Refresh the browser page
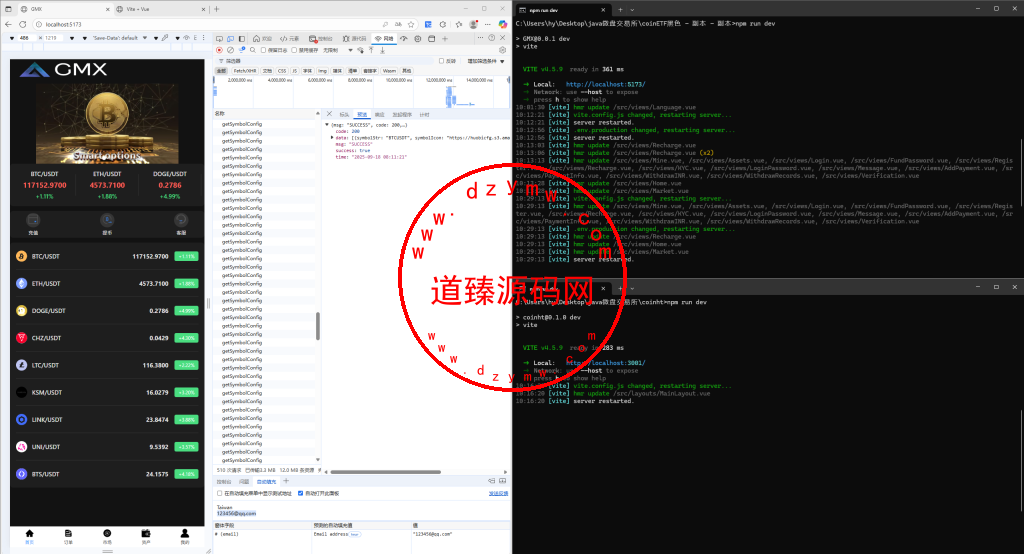 coord(23,24)
